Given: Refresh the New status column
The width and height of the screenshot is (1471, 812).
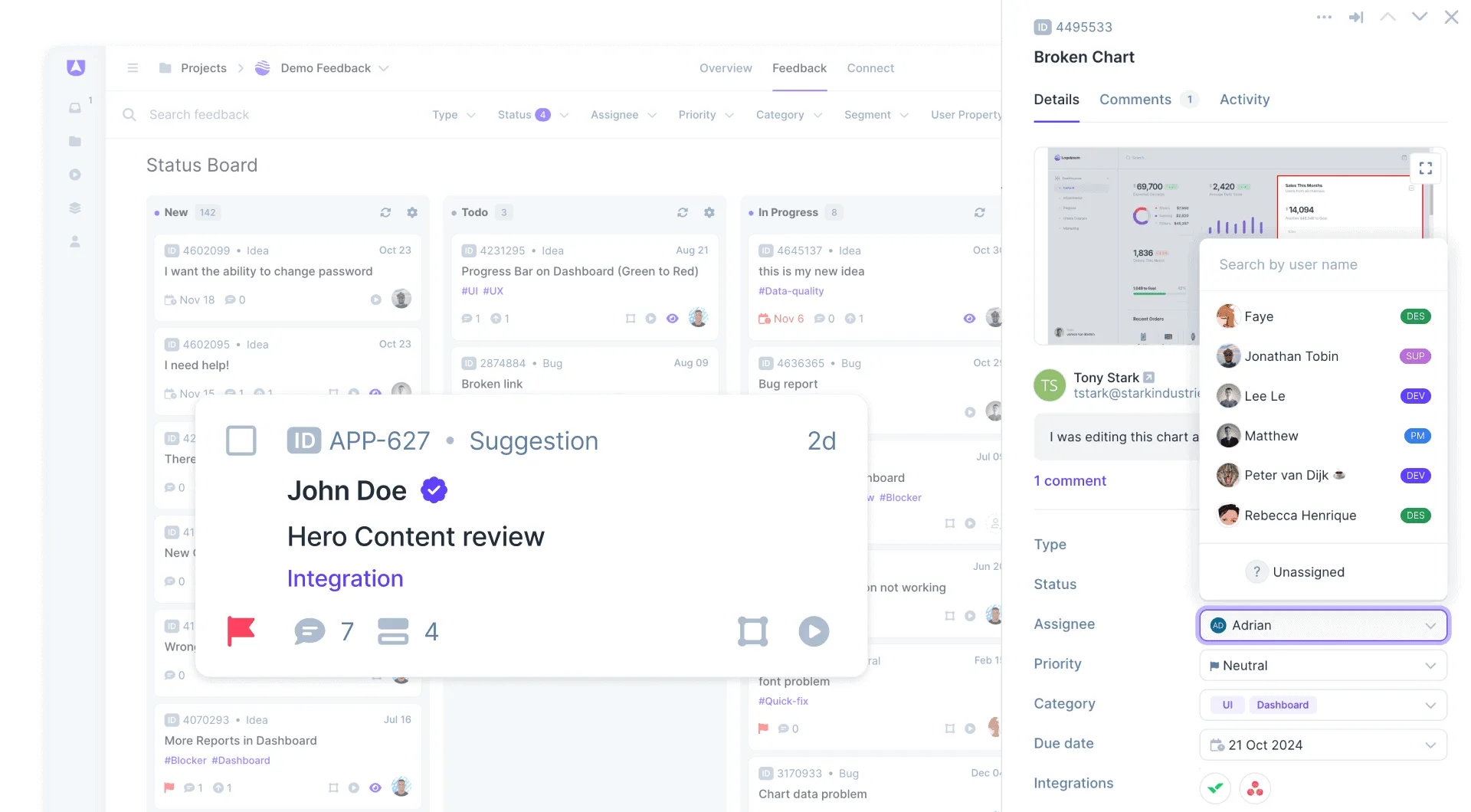Looking at the screenshot, I should [x=385, y=212].
